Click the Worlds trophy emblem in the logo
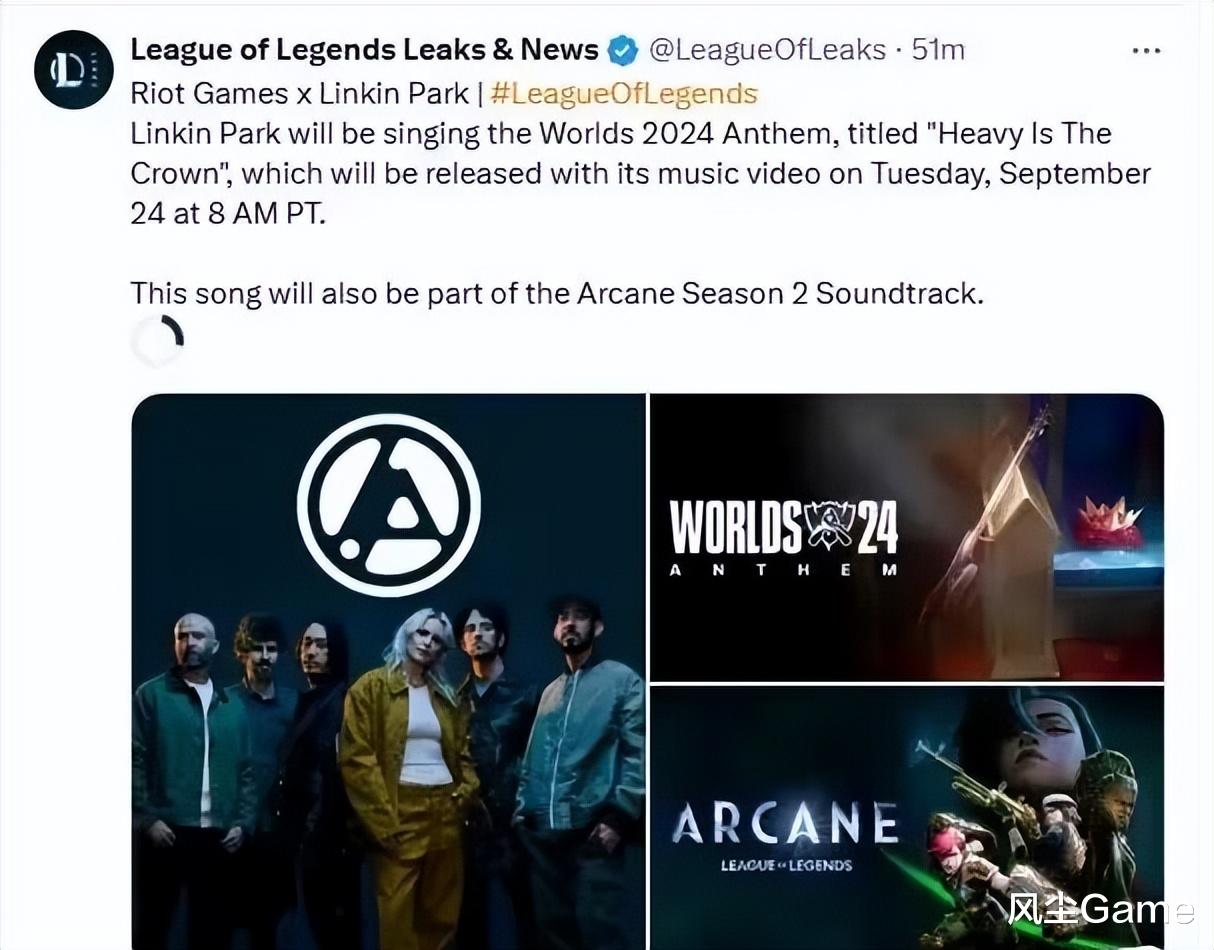1214x950 pixels. point(829,527)
